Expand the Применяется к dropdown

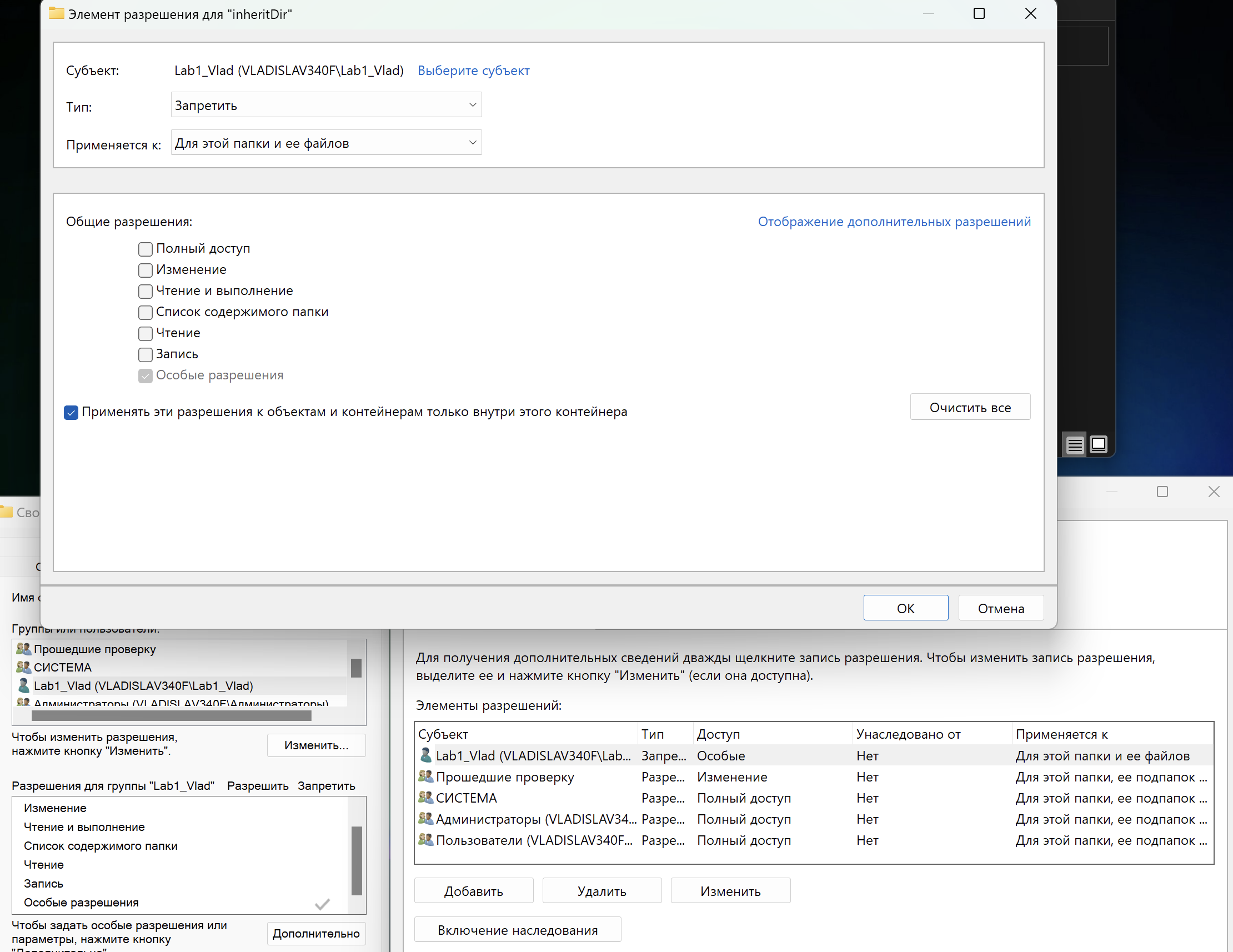[x=326, y=143]
